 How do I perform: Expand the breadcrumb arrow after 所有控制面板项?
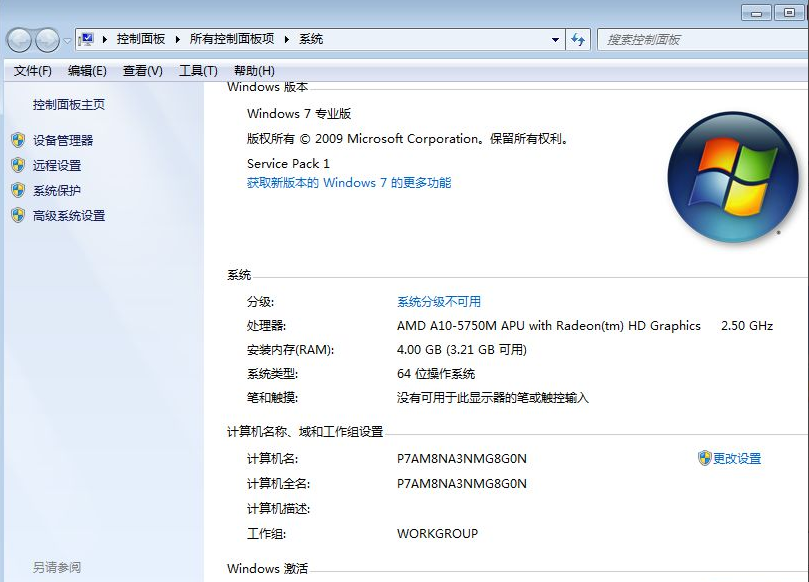(286, 40)
